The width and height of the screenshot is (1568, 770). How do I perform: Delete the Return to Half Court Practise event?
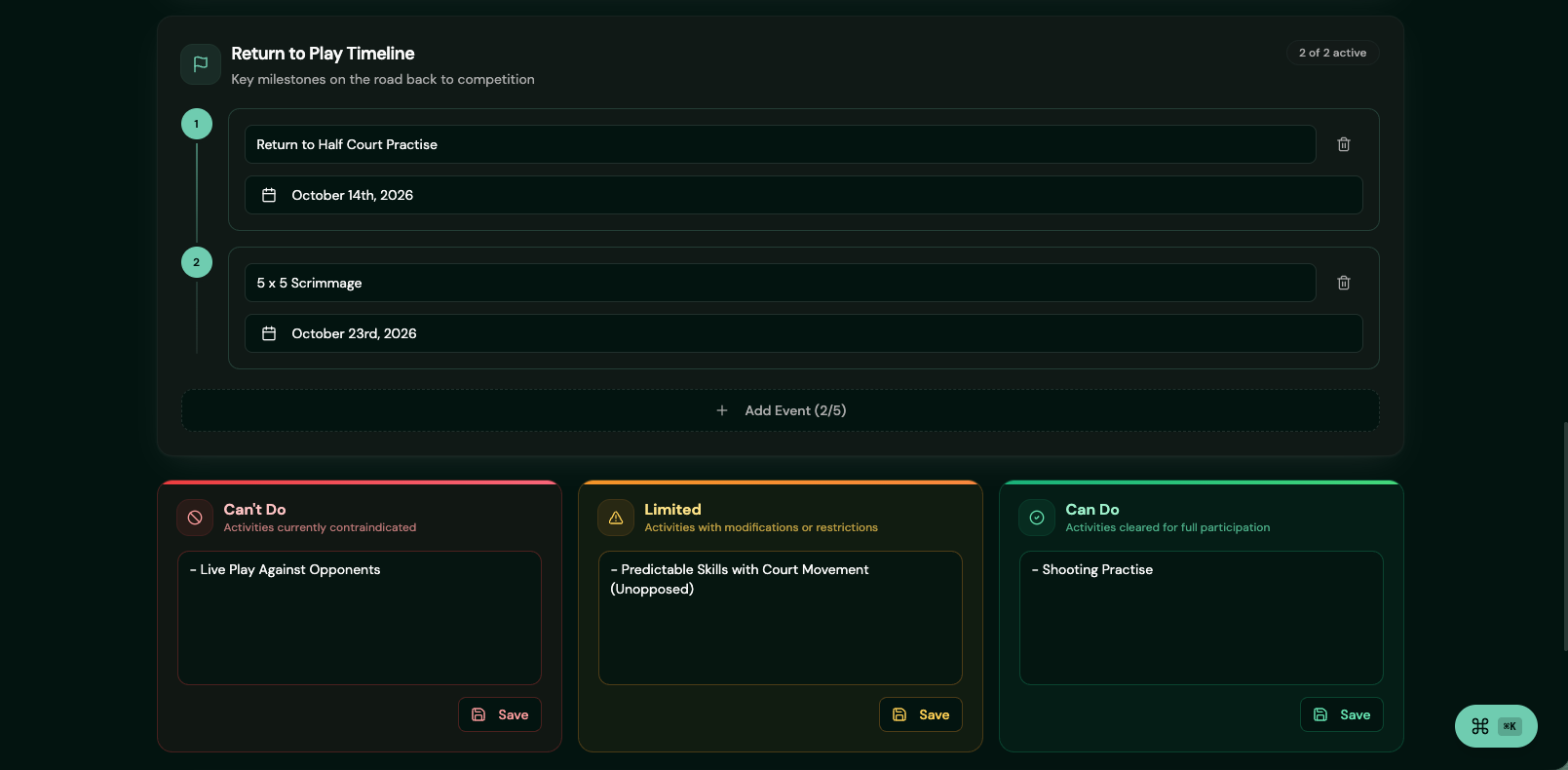tap(1344, 144)
